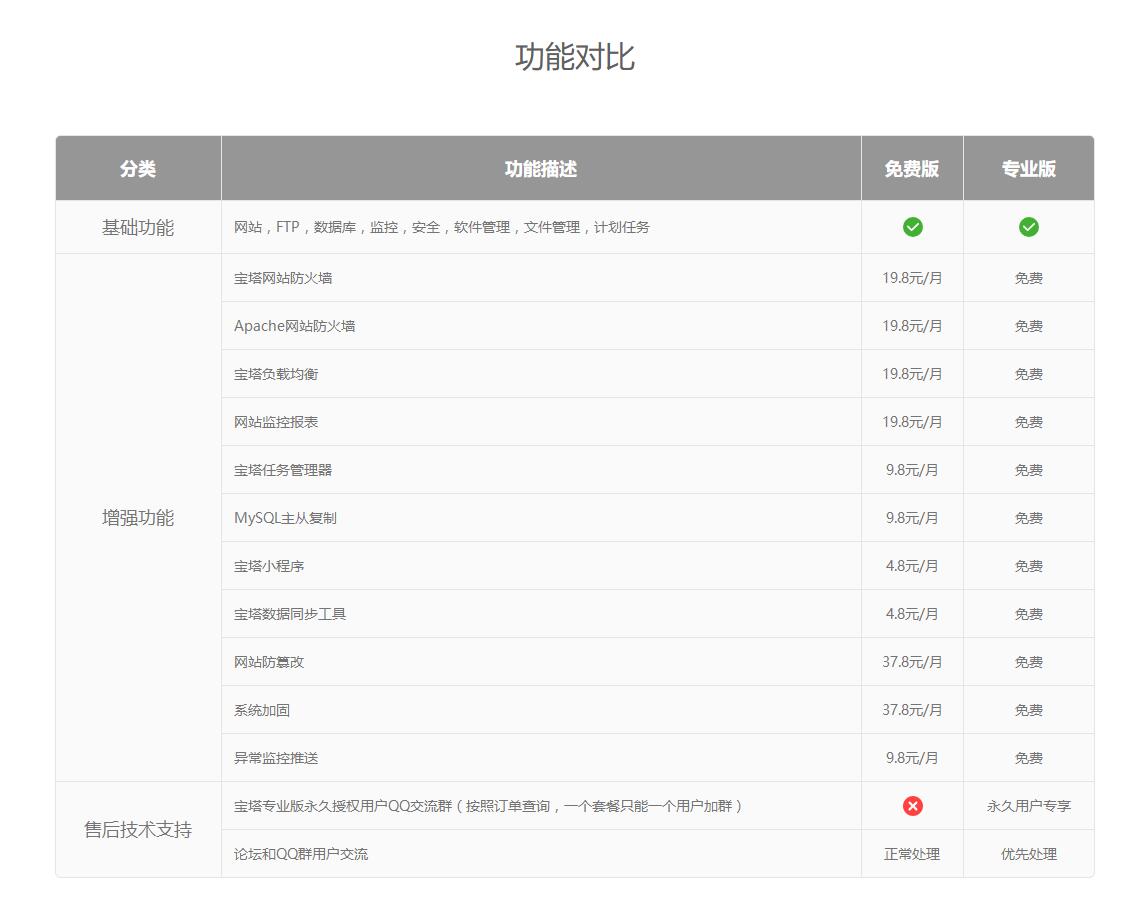
Task: Click the 37.8元/月 price for 网站防篡改
Action: point(912,662)
